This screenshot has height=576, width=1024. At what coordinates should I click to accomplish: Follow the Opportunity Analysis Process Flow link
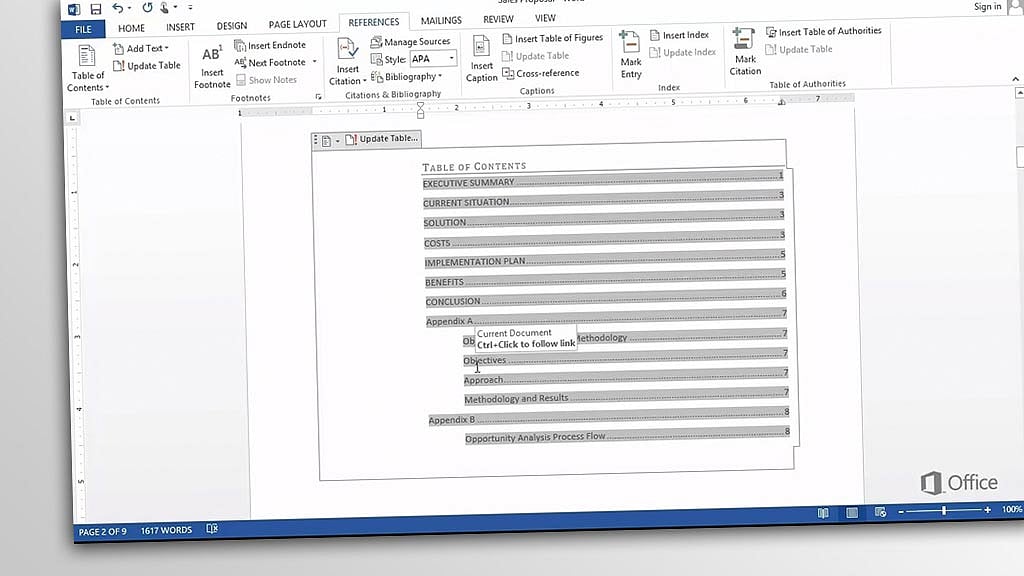pos(535,438)
